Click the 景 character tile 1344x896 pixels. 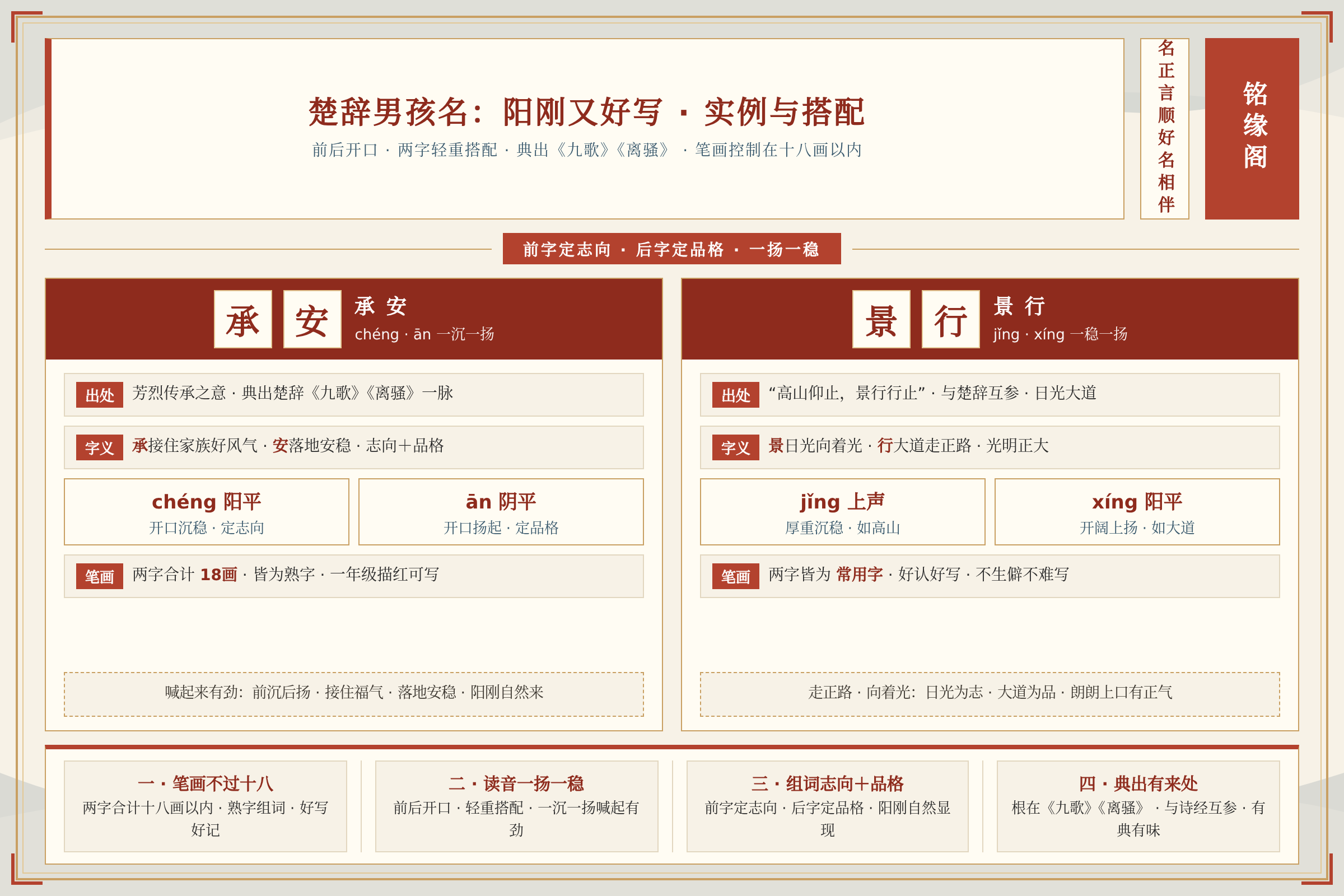point(881,319)
